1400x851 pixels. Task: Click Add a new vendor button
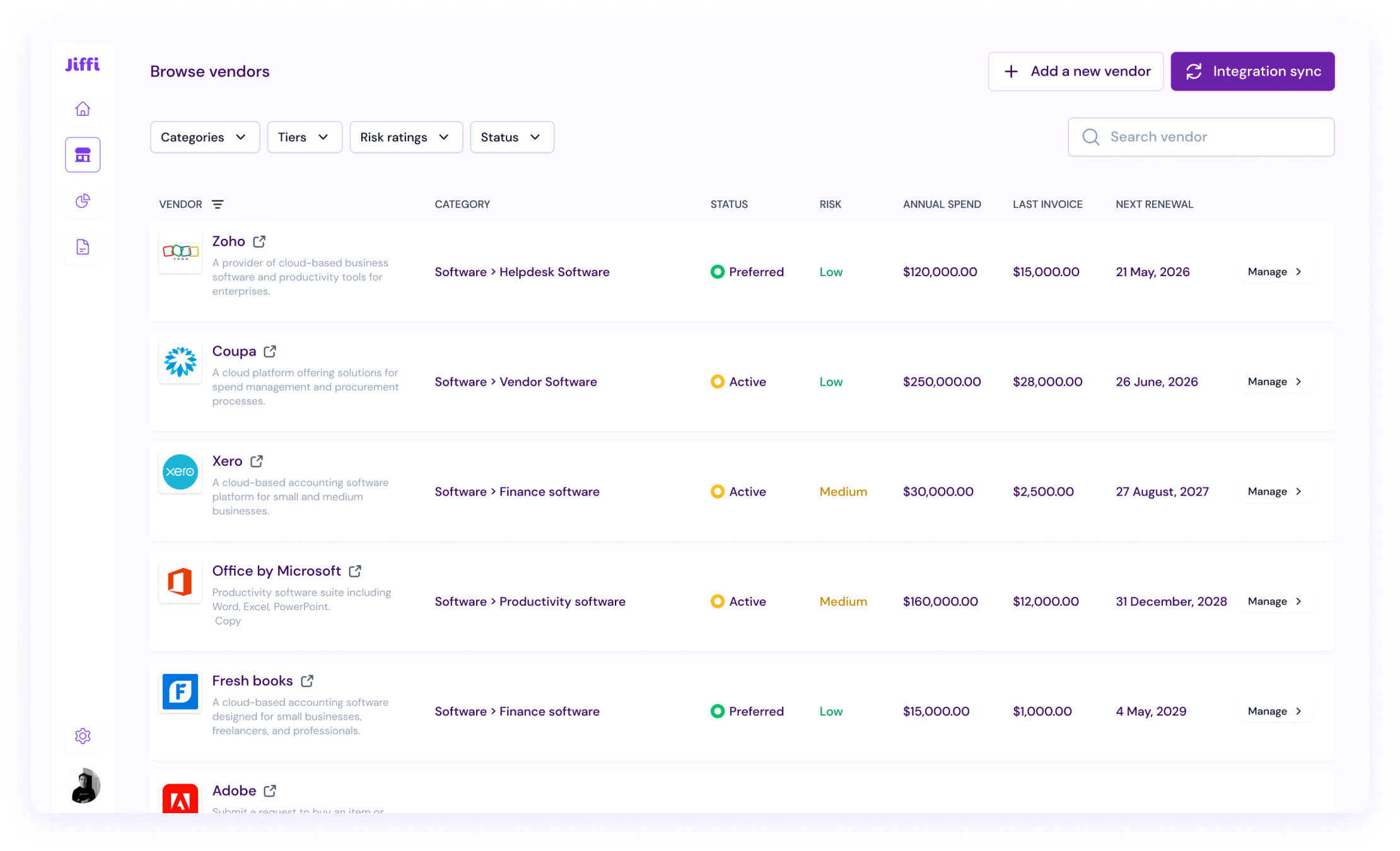coord(1075,71)
